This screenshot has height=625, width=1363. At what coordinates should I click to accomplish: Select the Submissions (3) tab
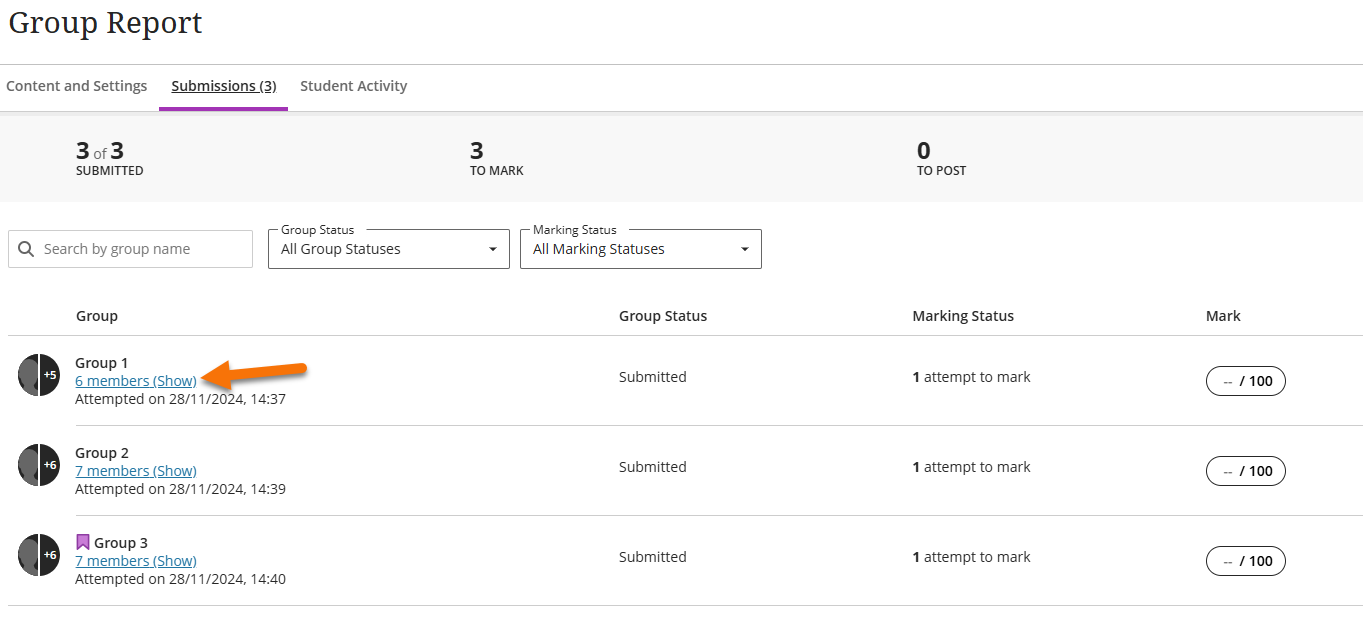pos(222,86)
